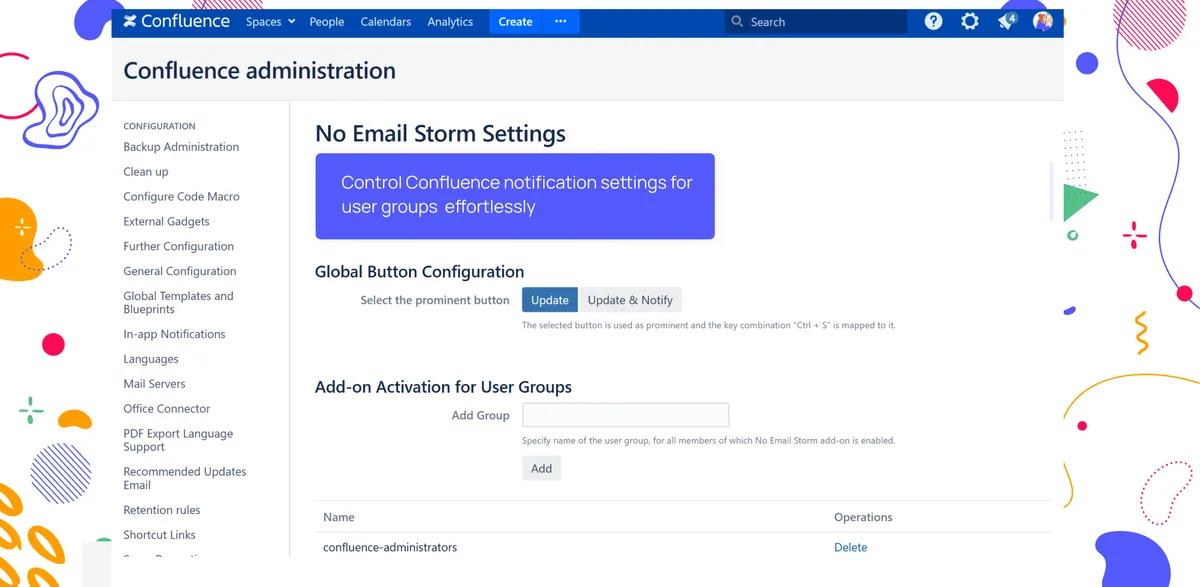Expand the Spaces dropdown menu
Screen dimensions: 1200x587
click(270, 21)
